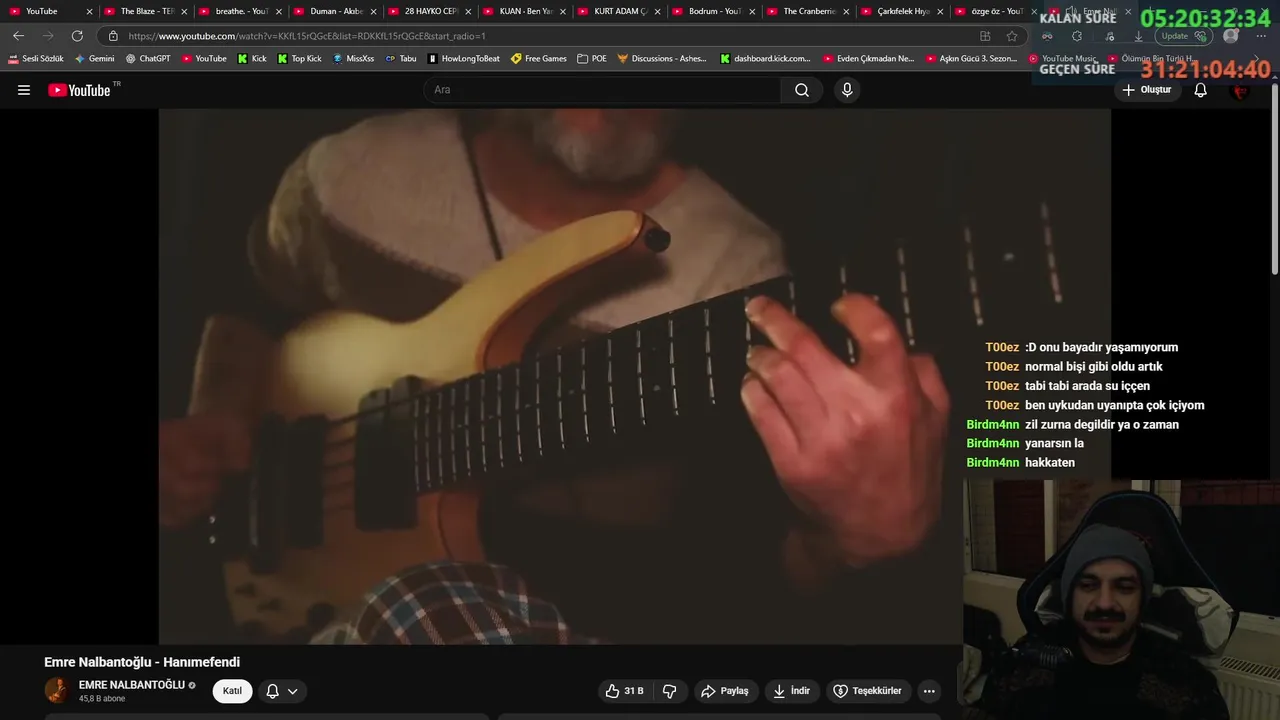The image size is (1280, 720).
Task: Open the browser downloads icon
Action: click(1138, 36)
